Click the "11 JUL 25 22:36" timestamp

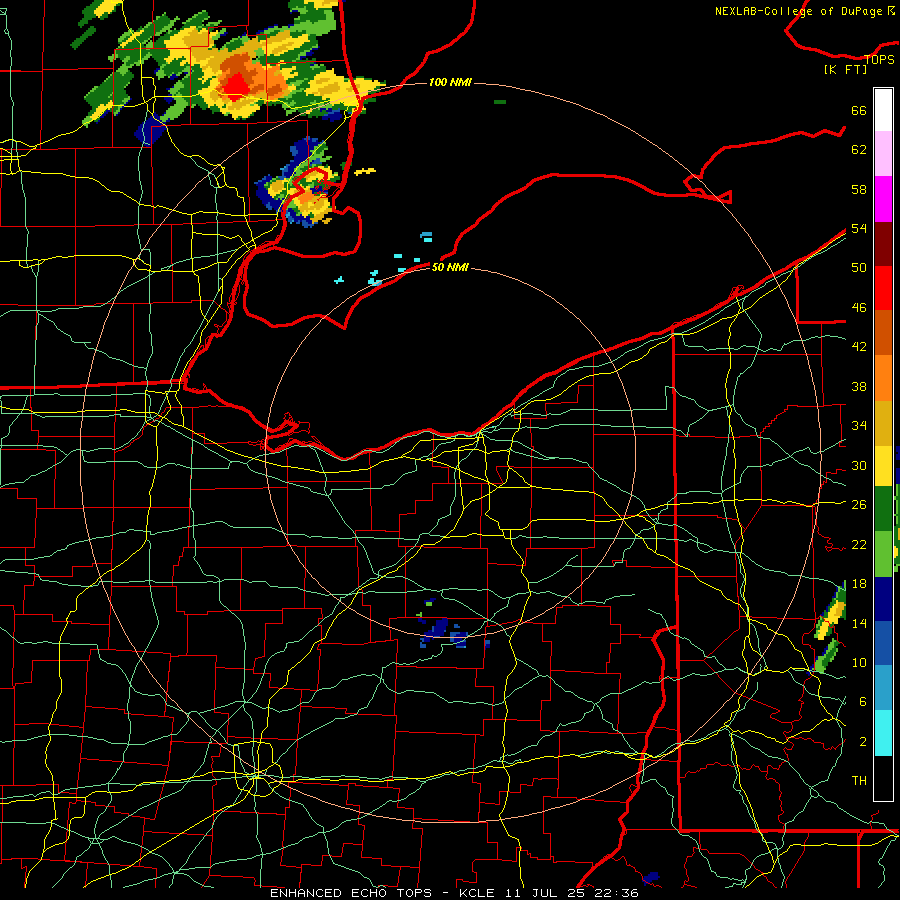(572, 893)
